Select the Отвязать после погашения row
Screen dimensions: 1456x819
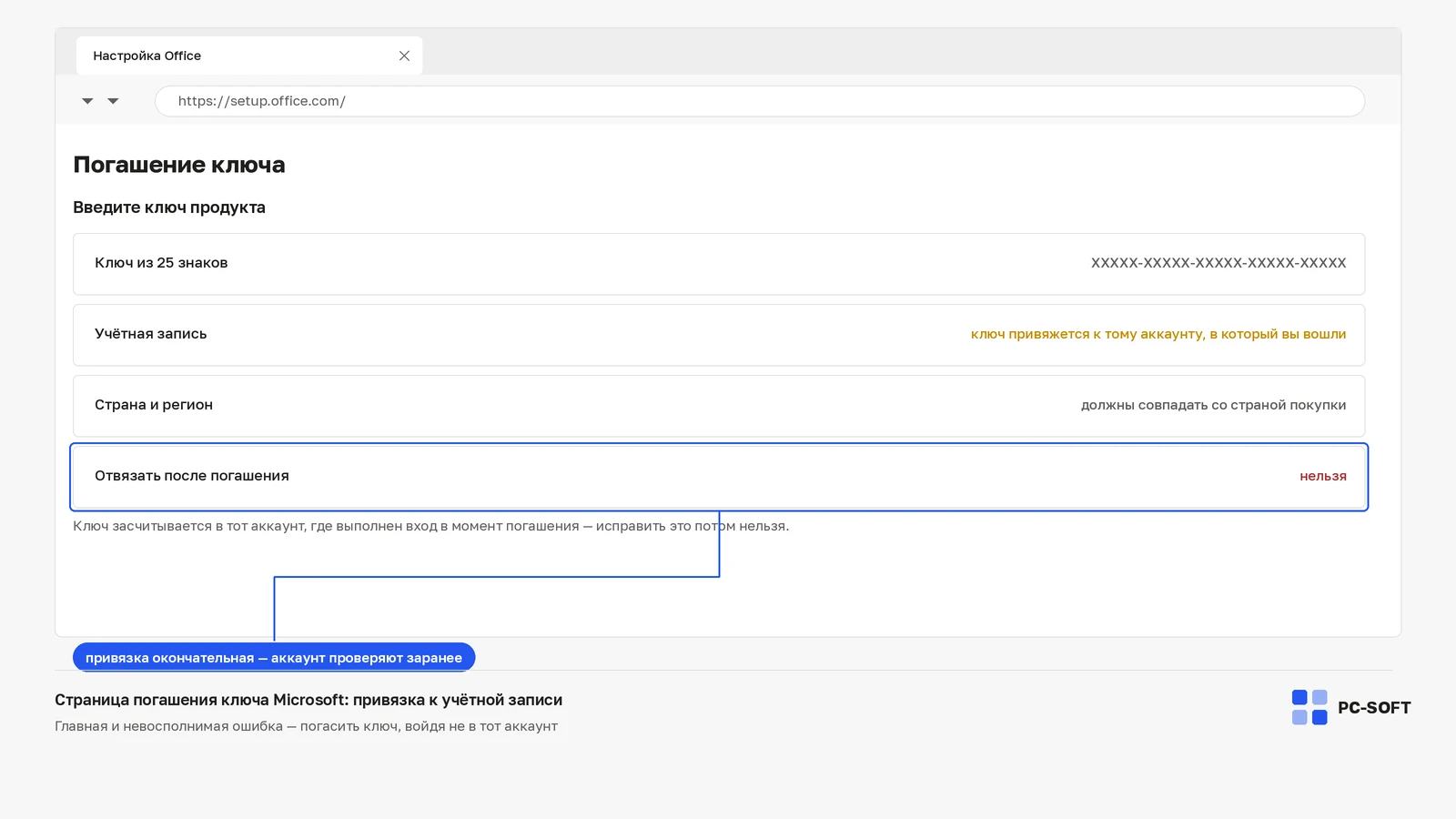719,477
